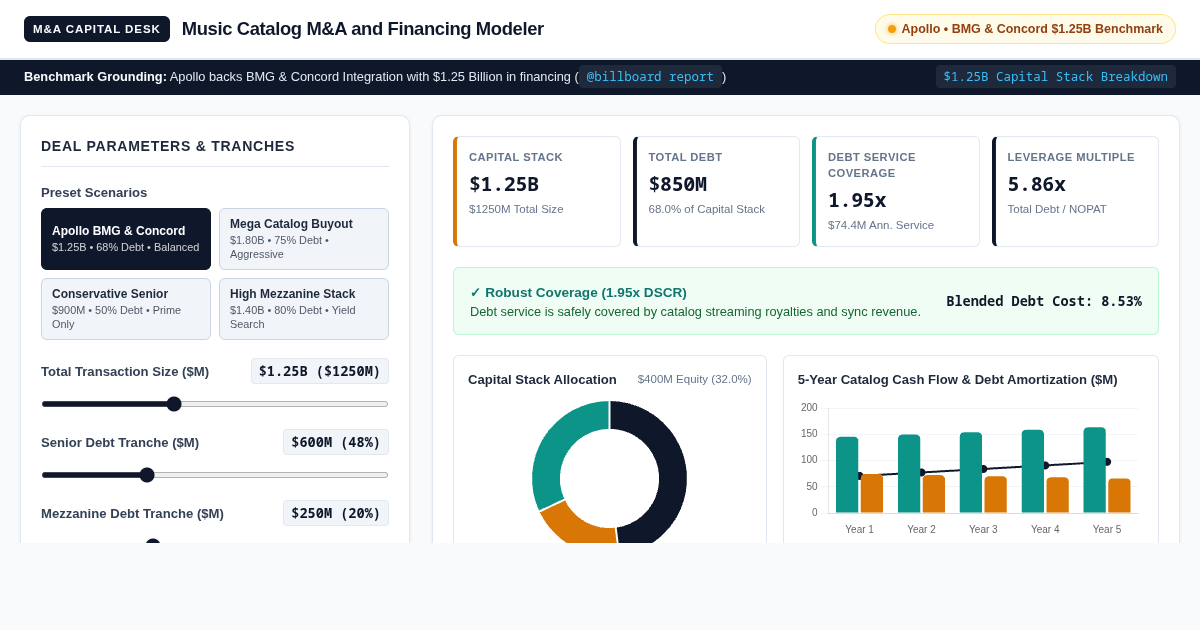This screenshot has height=630, width=1200.
Task: Click the Year 1 teal cash flow bar
Action: [x=847, y=475]
